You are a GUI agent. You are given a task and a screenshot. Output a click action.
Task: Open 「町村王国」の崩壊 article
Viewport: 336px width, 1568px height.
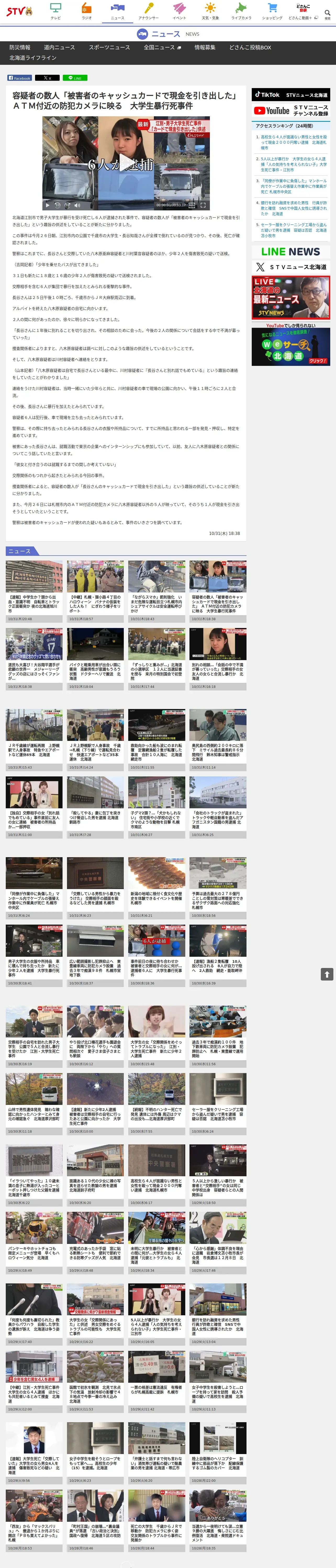(x=95, y=1520)
